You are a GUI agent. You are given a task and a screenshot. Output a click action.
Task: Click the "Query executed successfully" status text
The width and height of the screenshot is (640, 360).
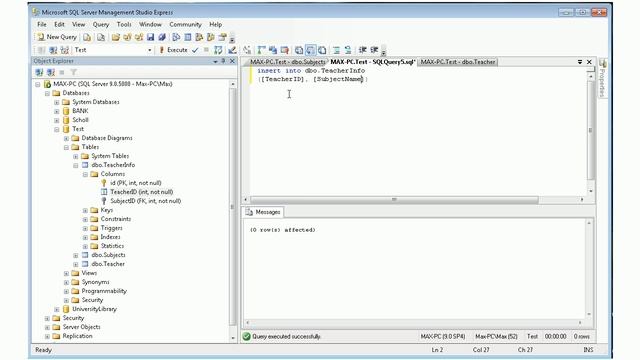(286, 337)
